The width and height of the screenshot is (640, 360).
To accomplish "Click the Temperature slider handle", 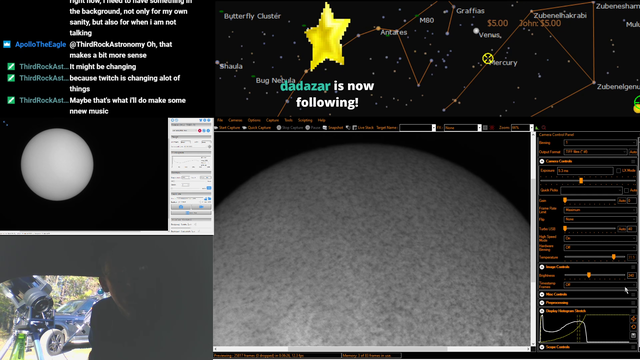I will (613, 257).
